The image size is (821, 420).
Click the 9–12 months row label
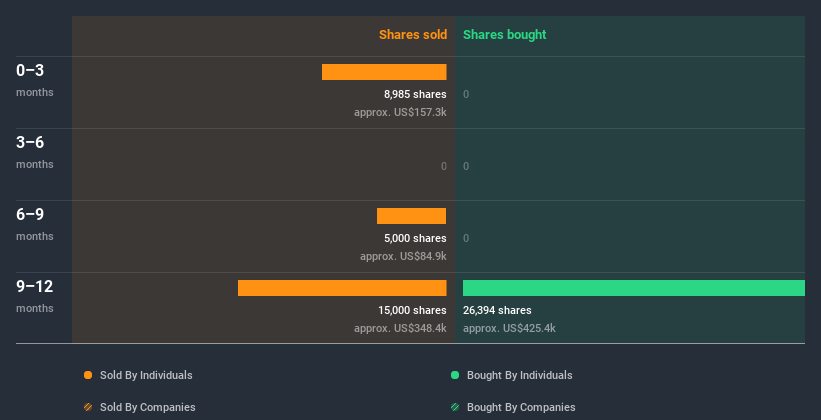35,296
